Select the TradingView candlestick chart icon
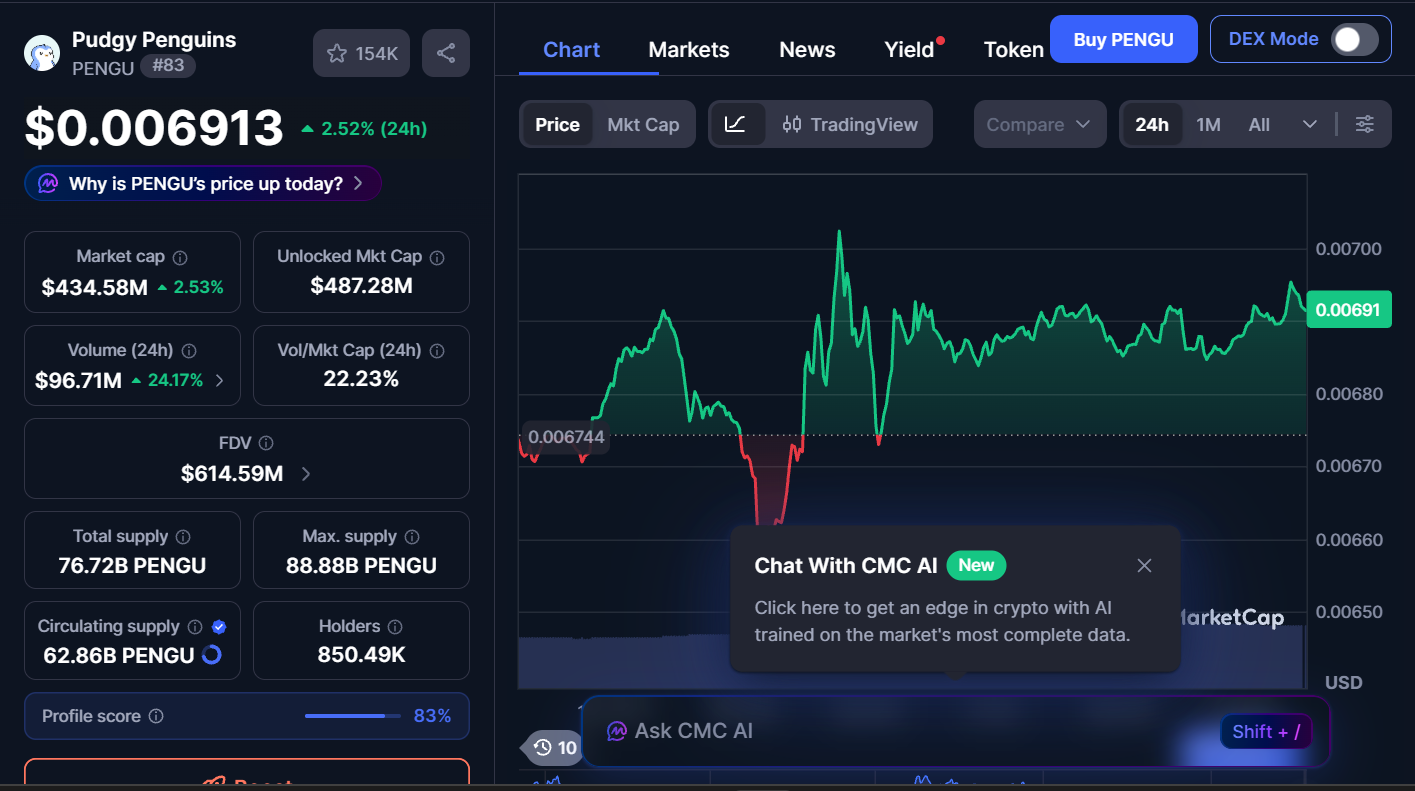The image size is (1415, 791). [790, 123]
